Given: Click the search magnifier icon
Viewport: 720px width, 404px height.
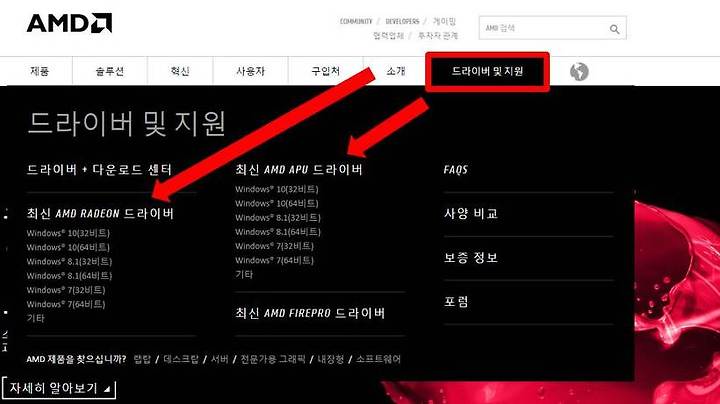Looking at the screenshot, I should [x=614, y=29].
